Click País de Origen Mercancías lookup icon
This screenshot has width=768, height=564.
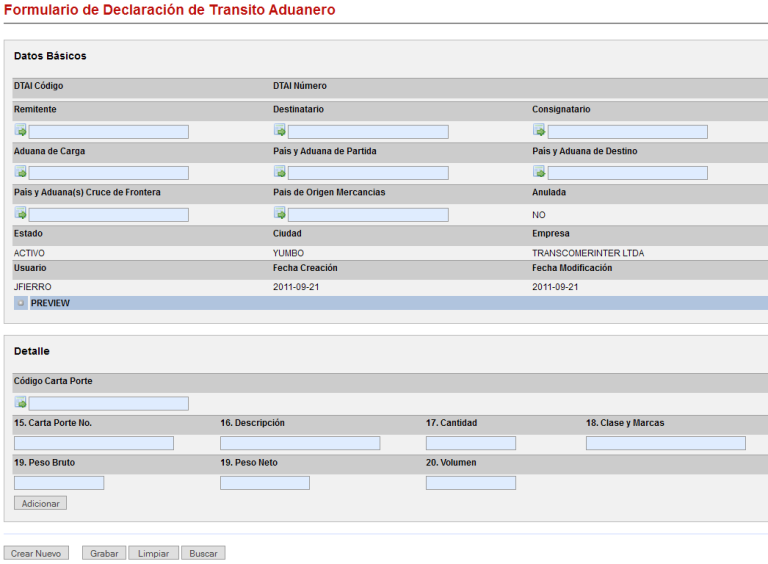[280, 213]
